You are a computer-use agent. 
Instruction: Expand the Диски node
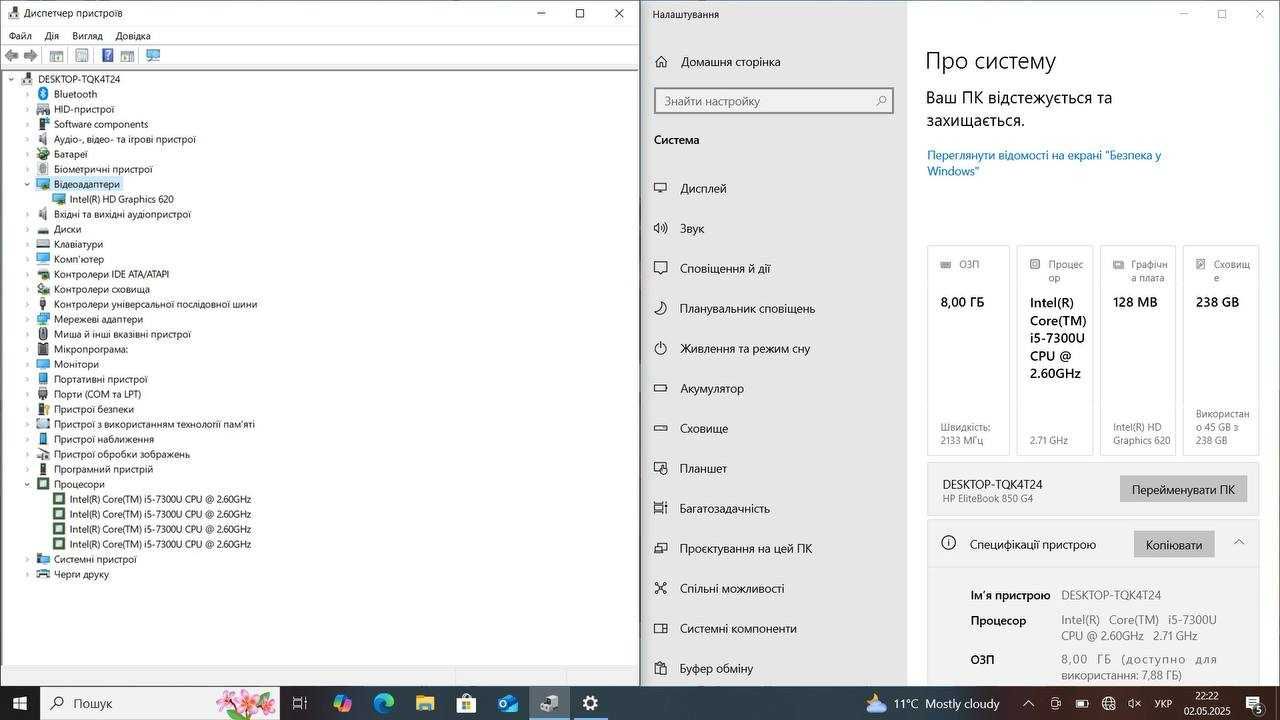click(x=28, y=229)
